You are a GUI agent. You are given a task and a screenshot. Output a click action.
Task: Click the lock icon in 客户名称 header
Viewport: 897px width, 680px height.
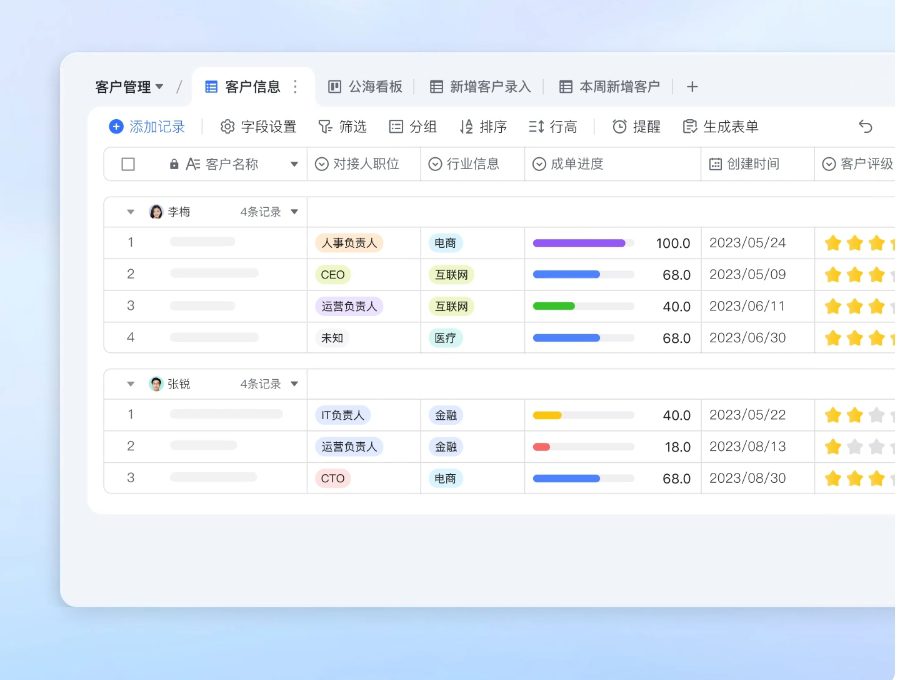[x=174, y=164]
